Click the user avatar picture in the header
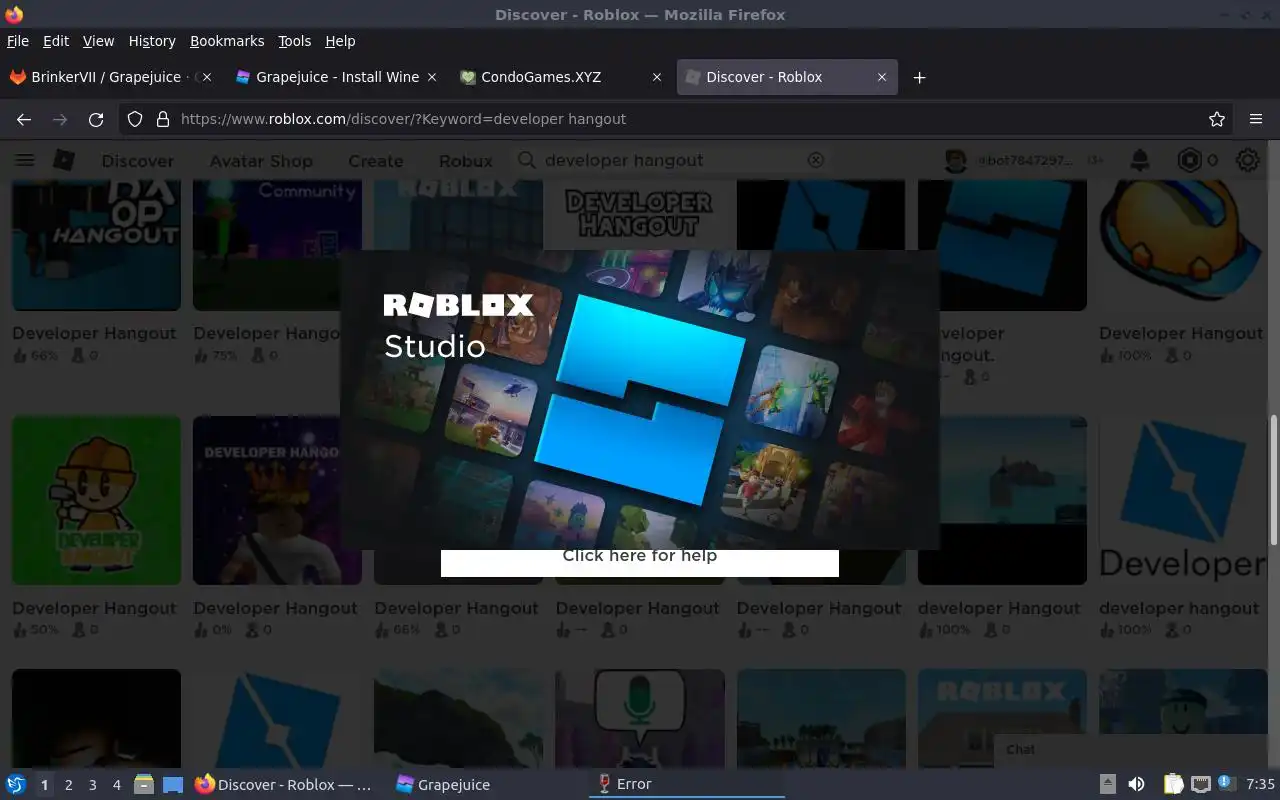 956,160
